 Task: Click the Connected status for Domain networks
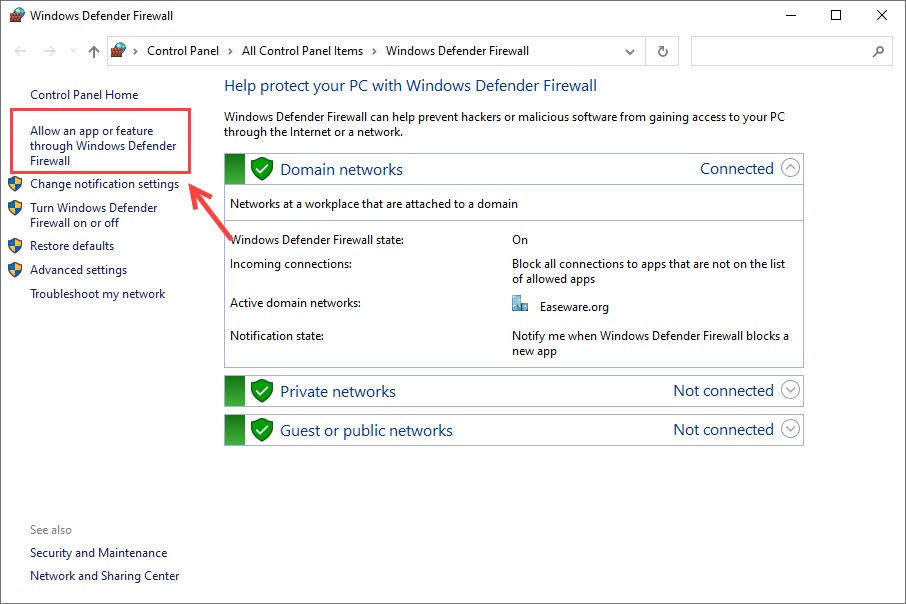(737, 168)
